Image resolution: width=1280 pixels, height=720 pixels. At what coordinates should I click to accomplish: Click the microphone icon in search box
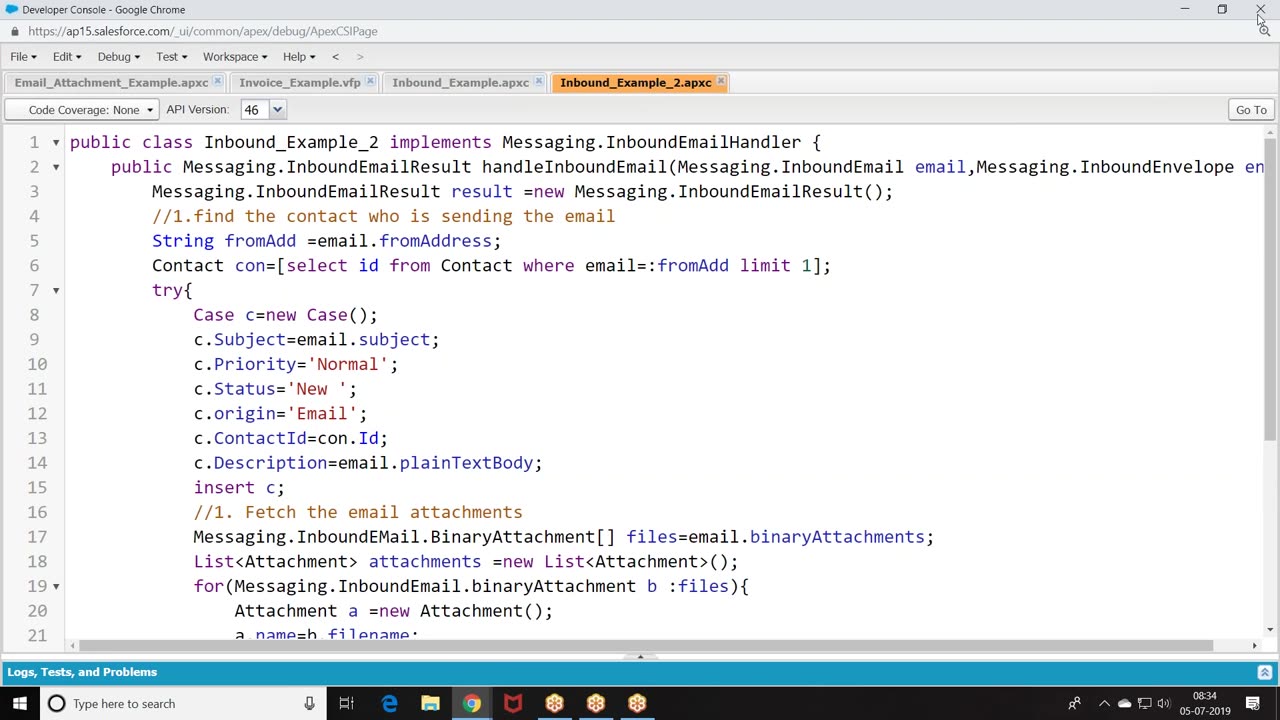click(309, 704)
